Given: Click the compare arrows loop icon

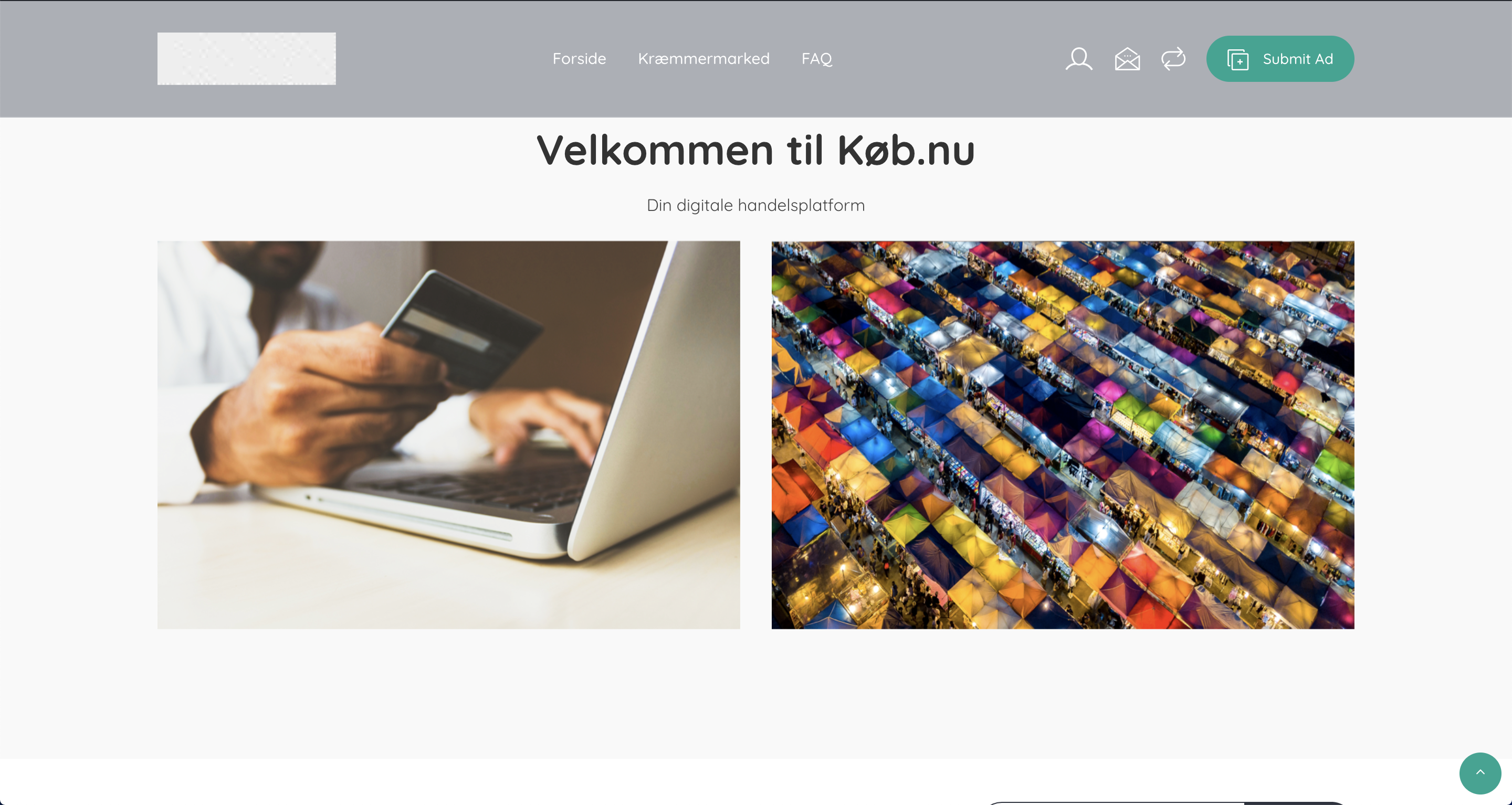Looking at the screenshot, I should (x=1173, y=59).
